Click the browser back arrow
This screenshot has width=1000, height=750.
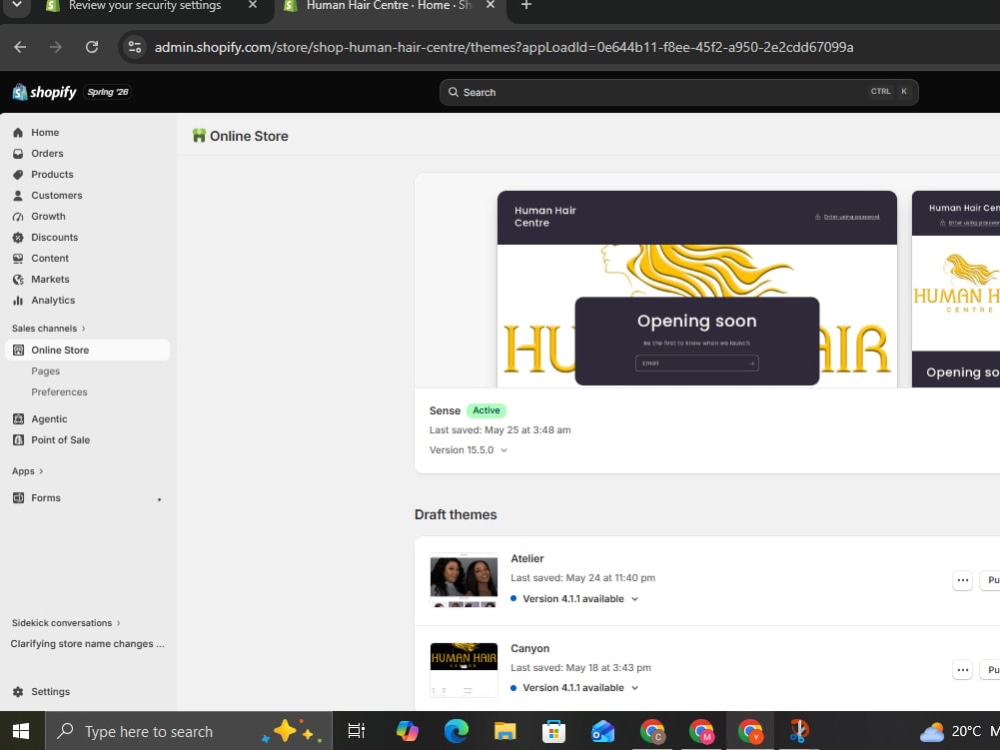[20, 47]
